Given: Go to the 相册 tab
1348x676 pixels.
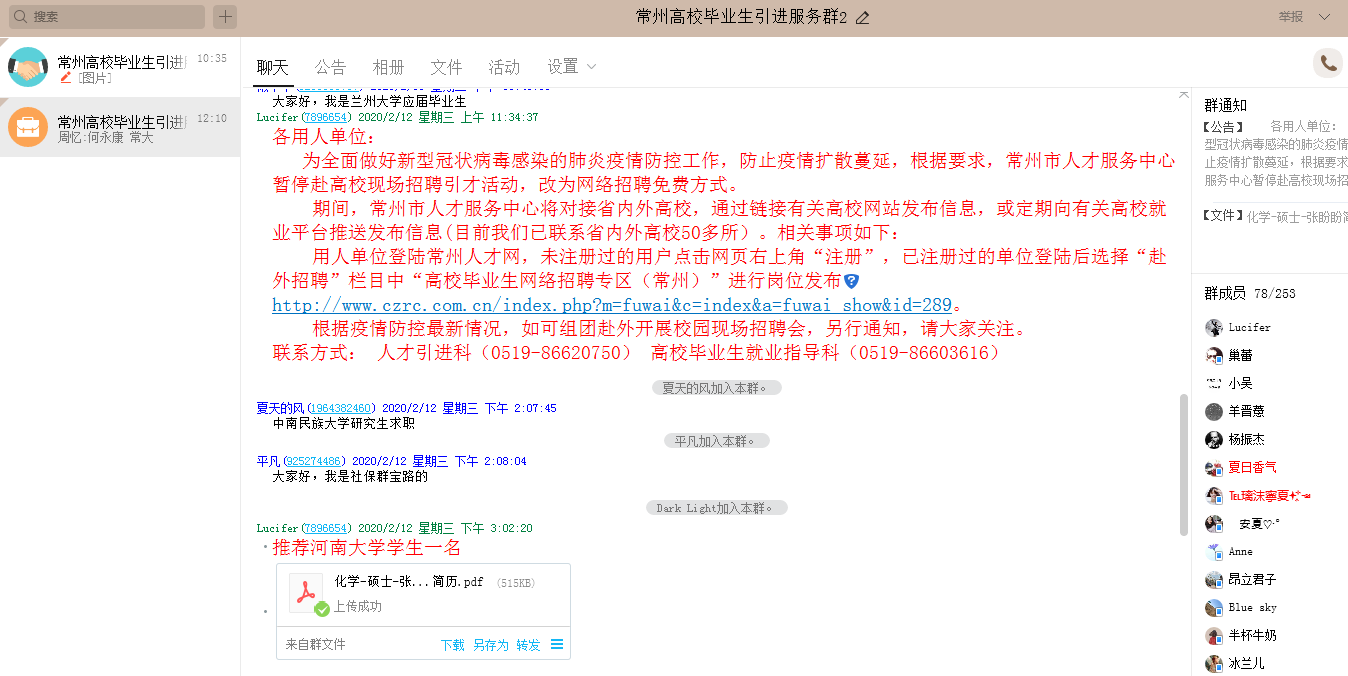Looking at the screenshot, I should click(x=388, y=67).
